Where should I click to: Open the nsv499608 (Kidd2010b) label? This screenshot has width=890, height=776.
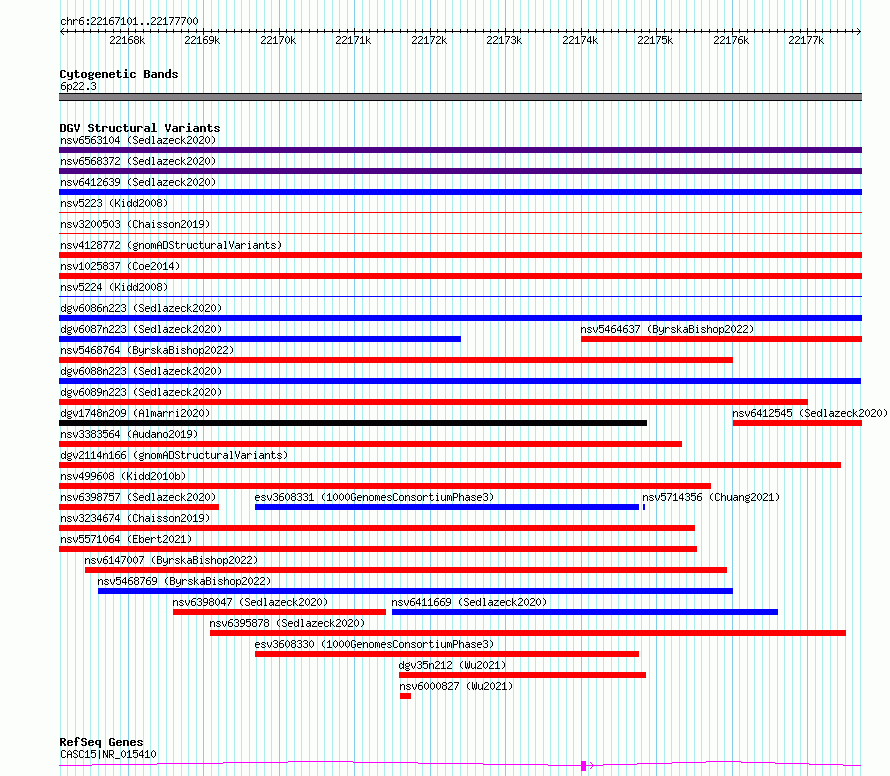(x=123, y=476)
